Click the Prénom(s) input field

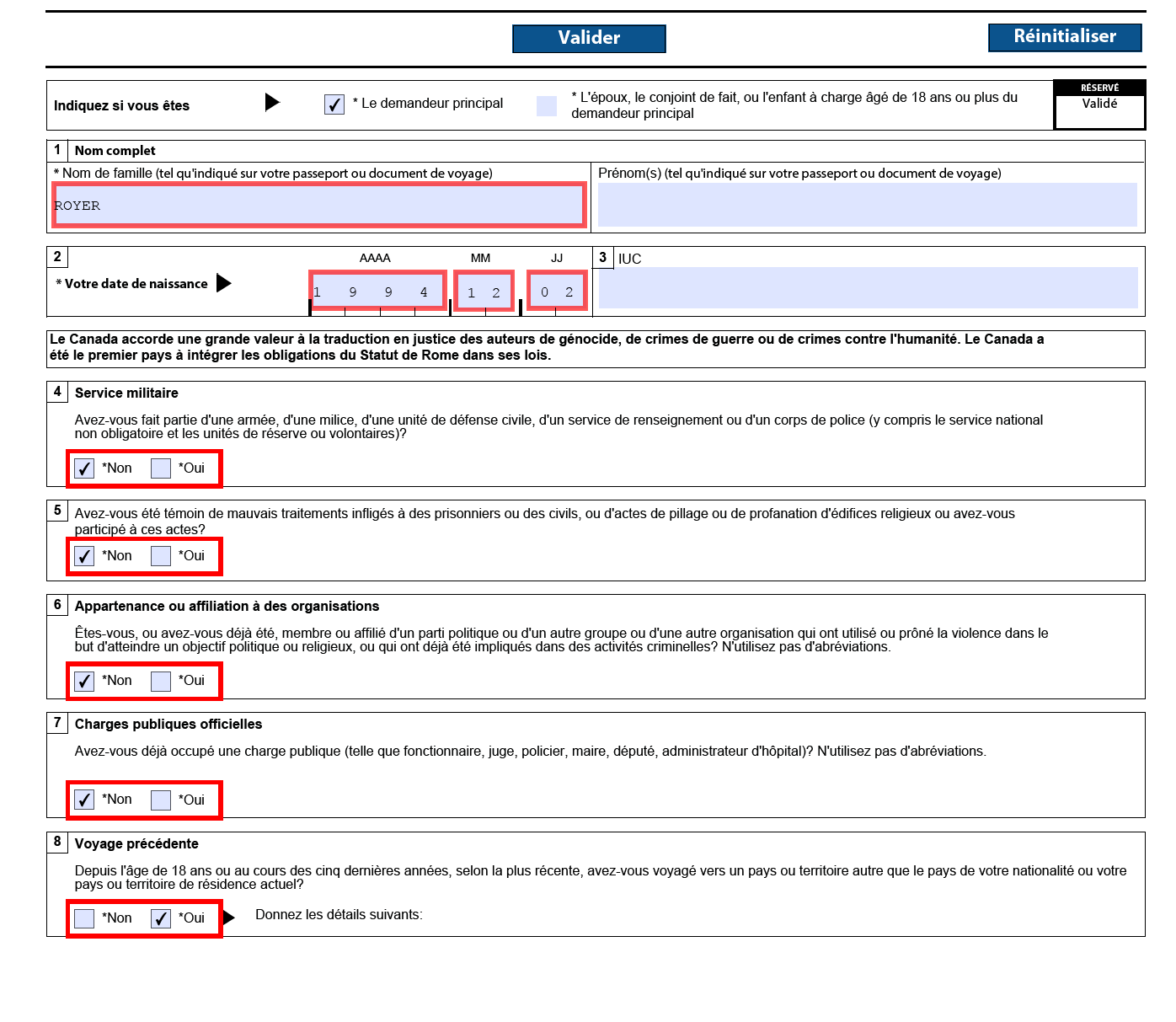tap(867, 206)
